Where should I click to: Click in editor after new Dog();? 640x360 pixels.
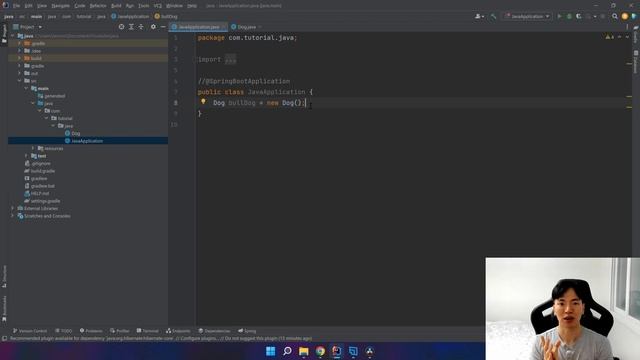(x=306, y=103)
